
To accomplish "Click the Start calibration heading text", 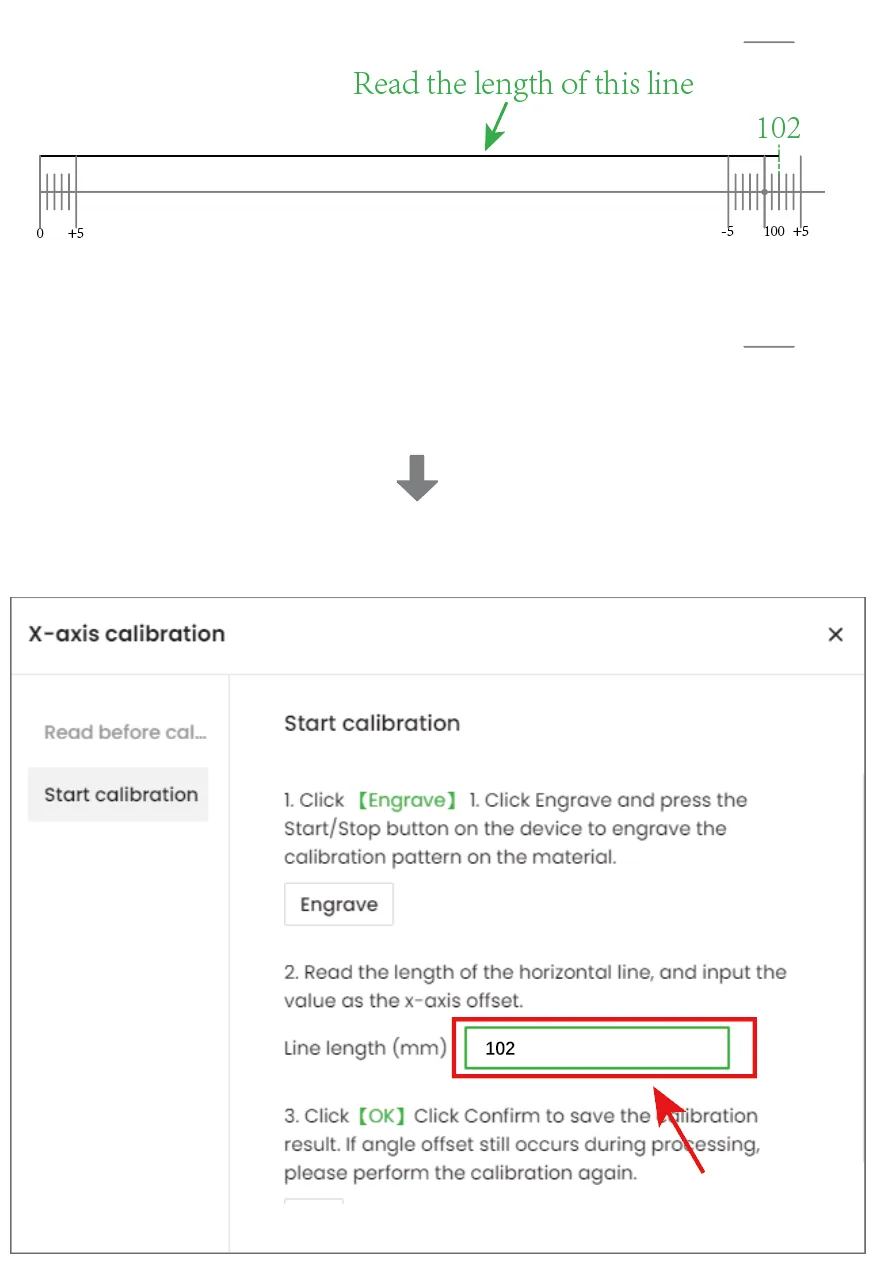I will [x=372, y=723].
